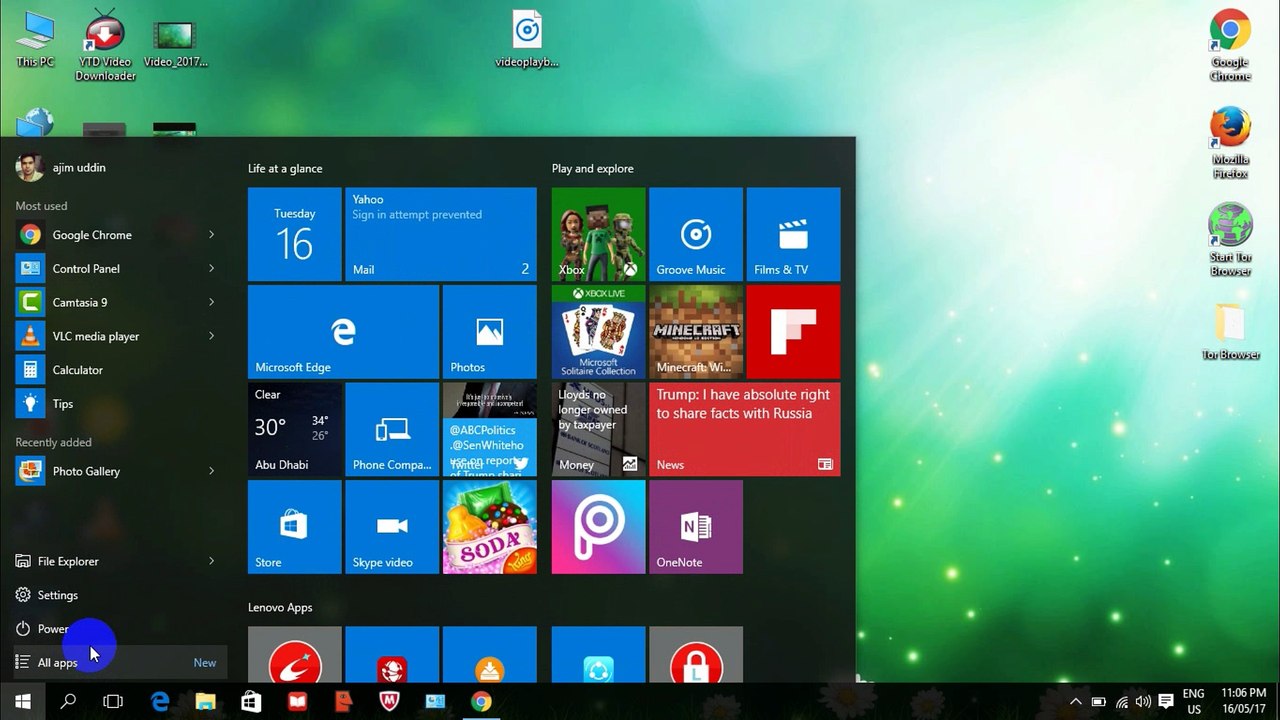The height and width of the screenshot is (720, 1280).
Task: Open the red Flipboard tile
Action: (x=793, y=332)
